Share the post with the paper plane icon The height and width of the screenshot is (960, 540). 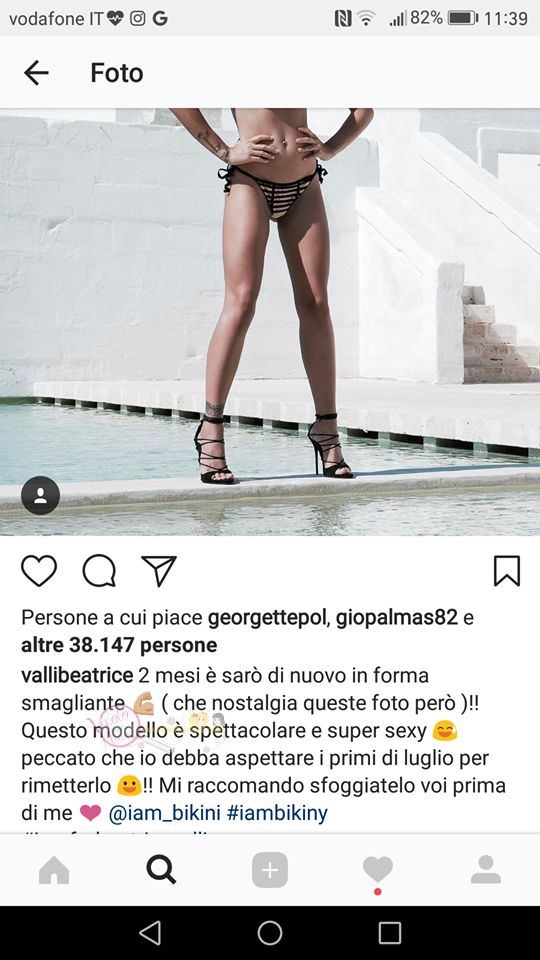(x=159, y=571)
